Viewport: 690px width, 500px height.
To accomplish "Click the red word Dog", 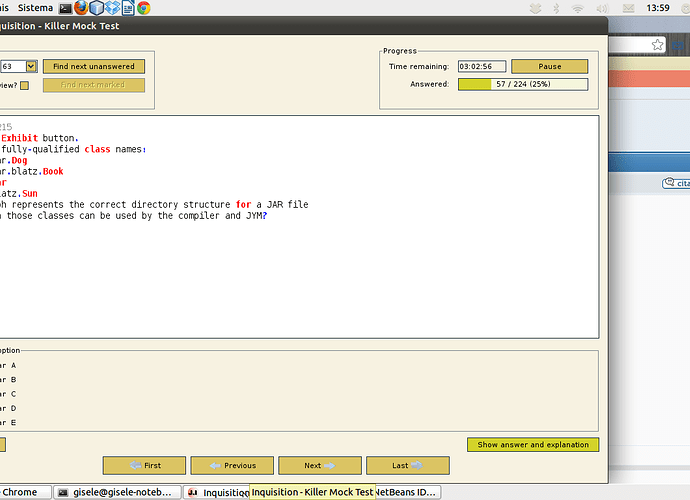I will [19, 160].
